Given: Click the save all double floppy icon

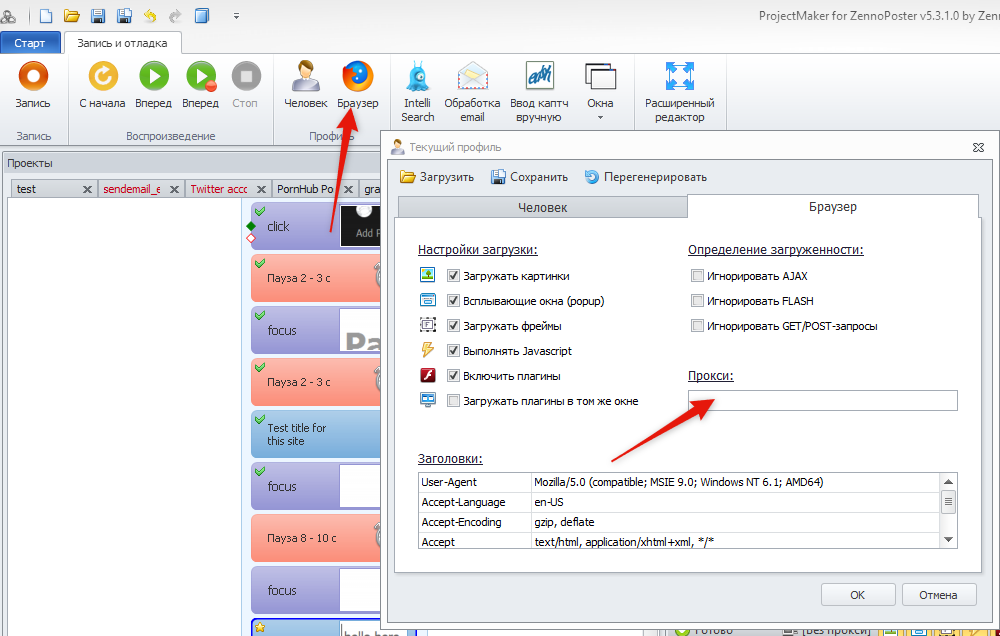Looking at the screenshot, I should click(124, 15).
